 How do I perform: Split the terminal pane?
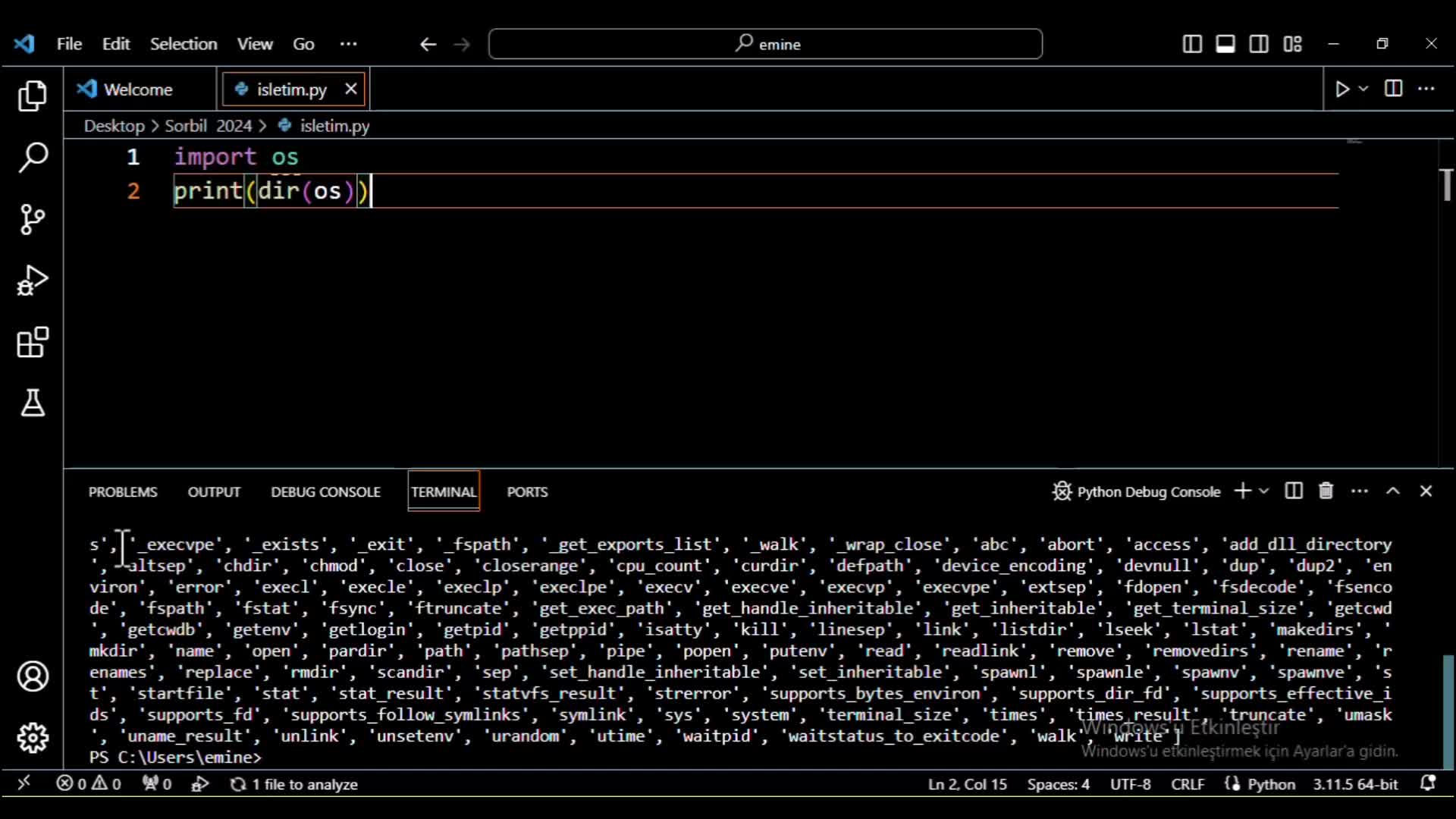pos(1294,491)
